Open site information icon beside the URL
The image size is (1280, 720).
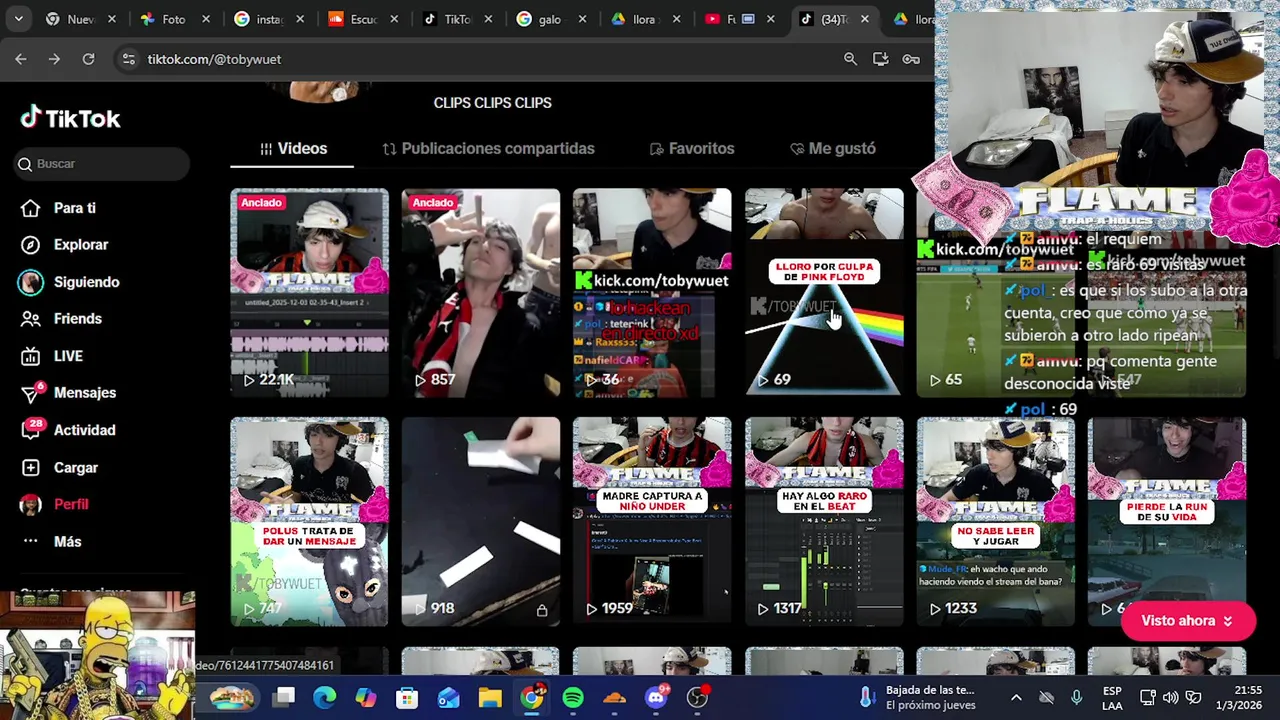tap(128, 59)
